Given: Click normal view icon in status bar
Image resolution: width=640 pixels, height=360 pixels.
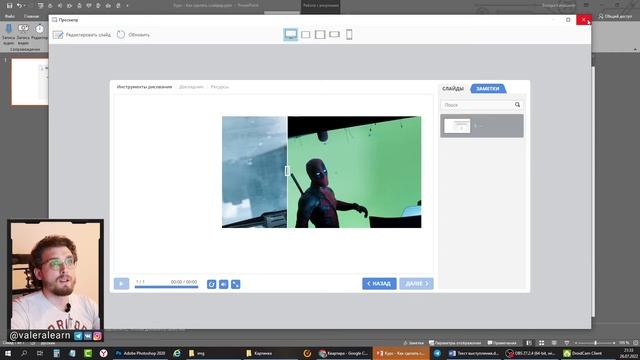Looking at the screenshot, I should pos(529,343).
